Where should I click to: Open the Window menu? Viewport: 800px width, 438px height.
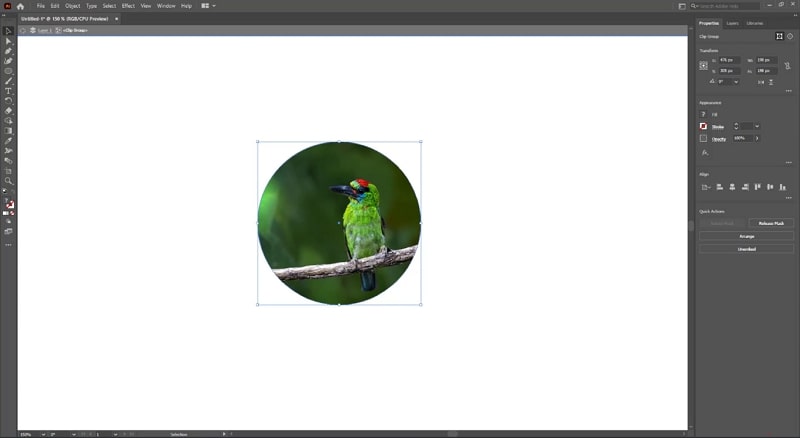tap(166, 6)
